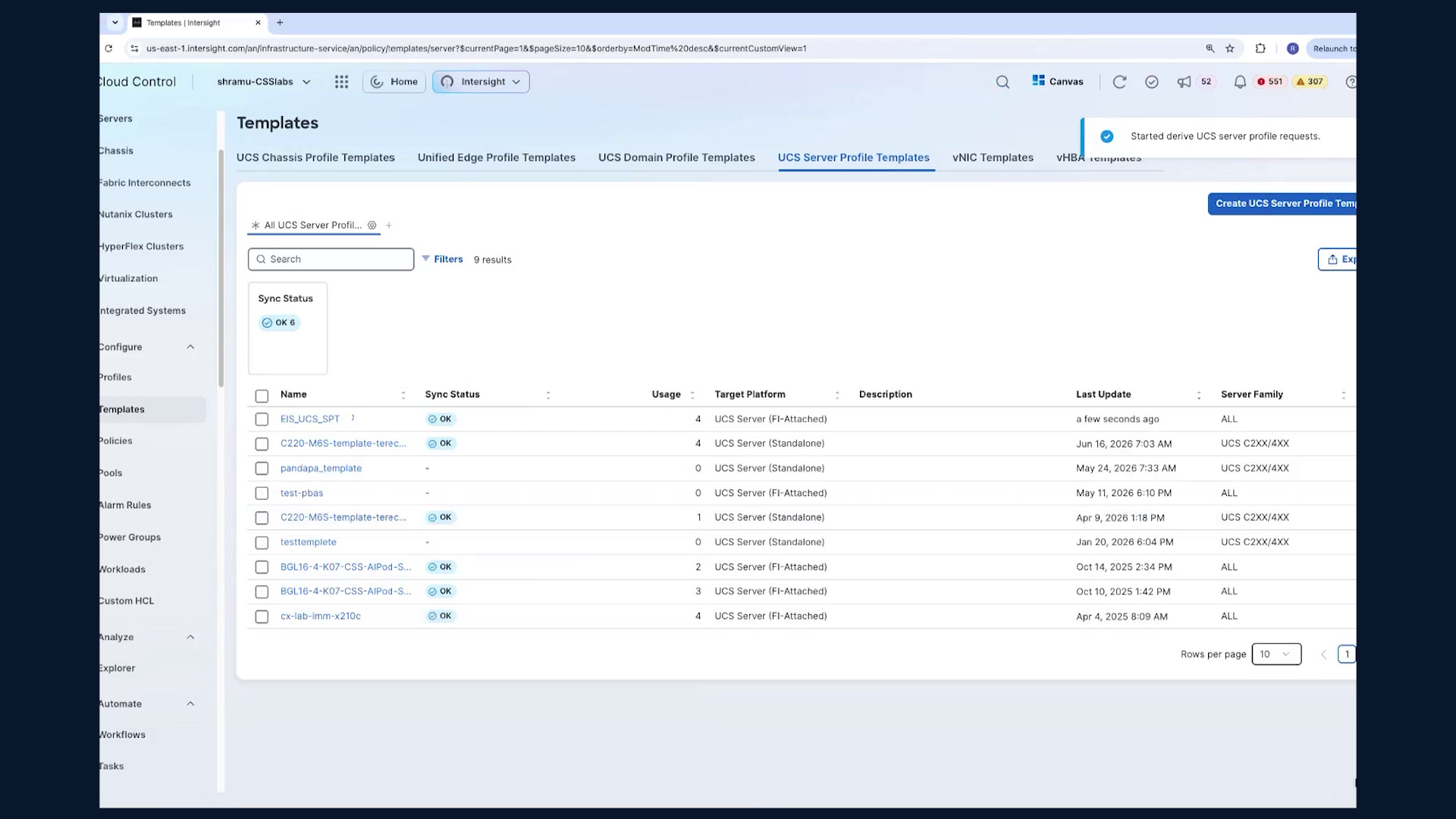The height and width of the screenshot is (819, 1456).
Task: Open the Rows per page dropdown
Action: click(x=1276, y=654)
